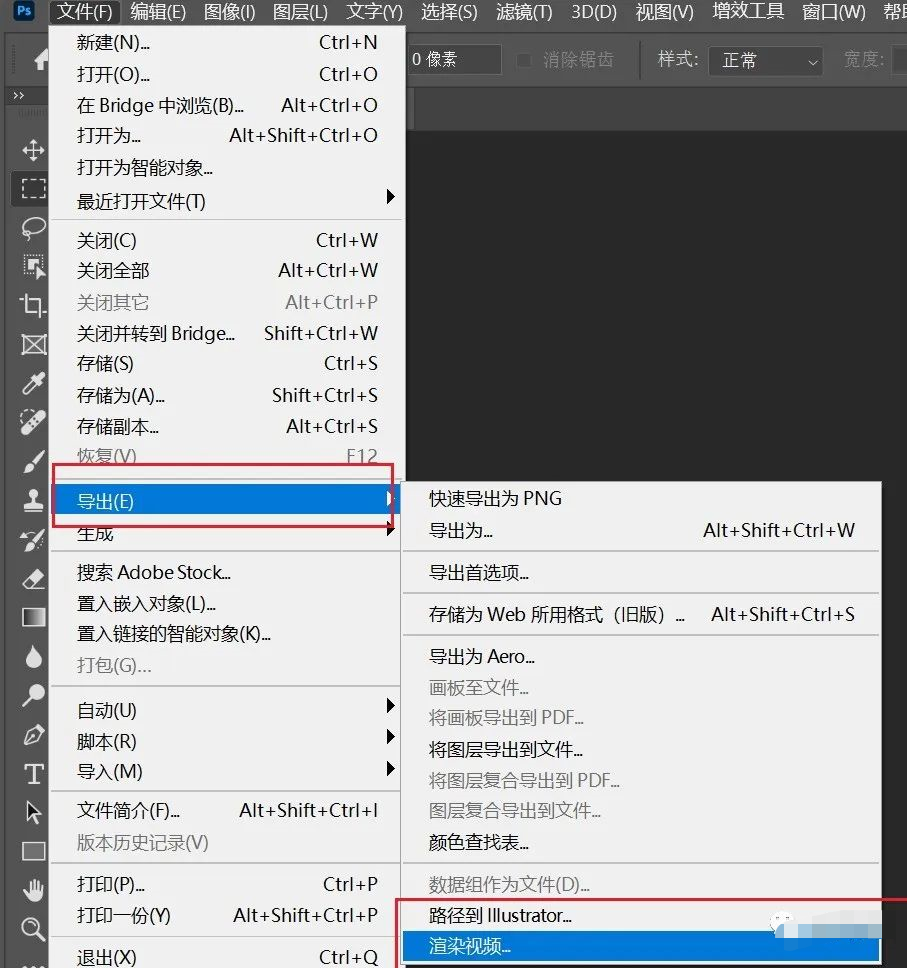Select the Pen tool
The image size is (907, 968).
coord(33,734)
